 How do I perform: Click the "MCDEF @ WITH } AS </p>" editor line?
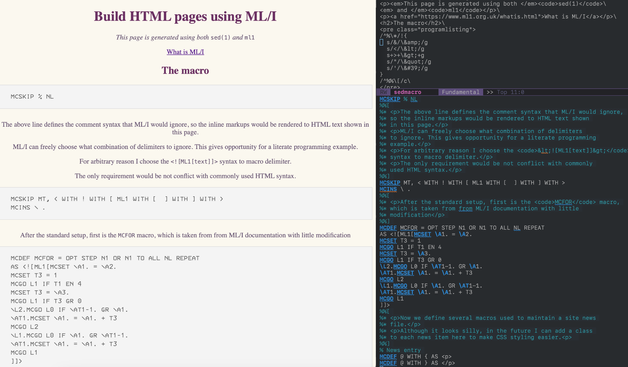point(417,363)
